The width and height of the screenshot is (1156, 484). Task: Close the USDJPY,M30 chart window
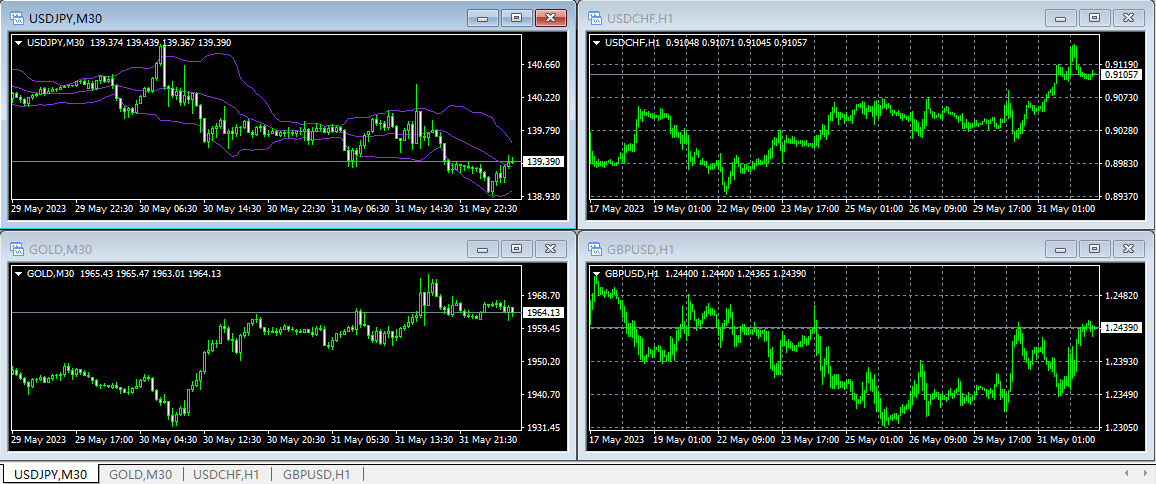(550, 18)
